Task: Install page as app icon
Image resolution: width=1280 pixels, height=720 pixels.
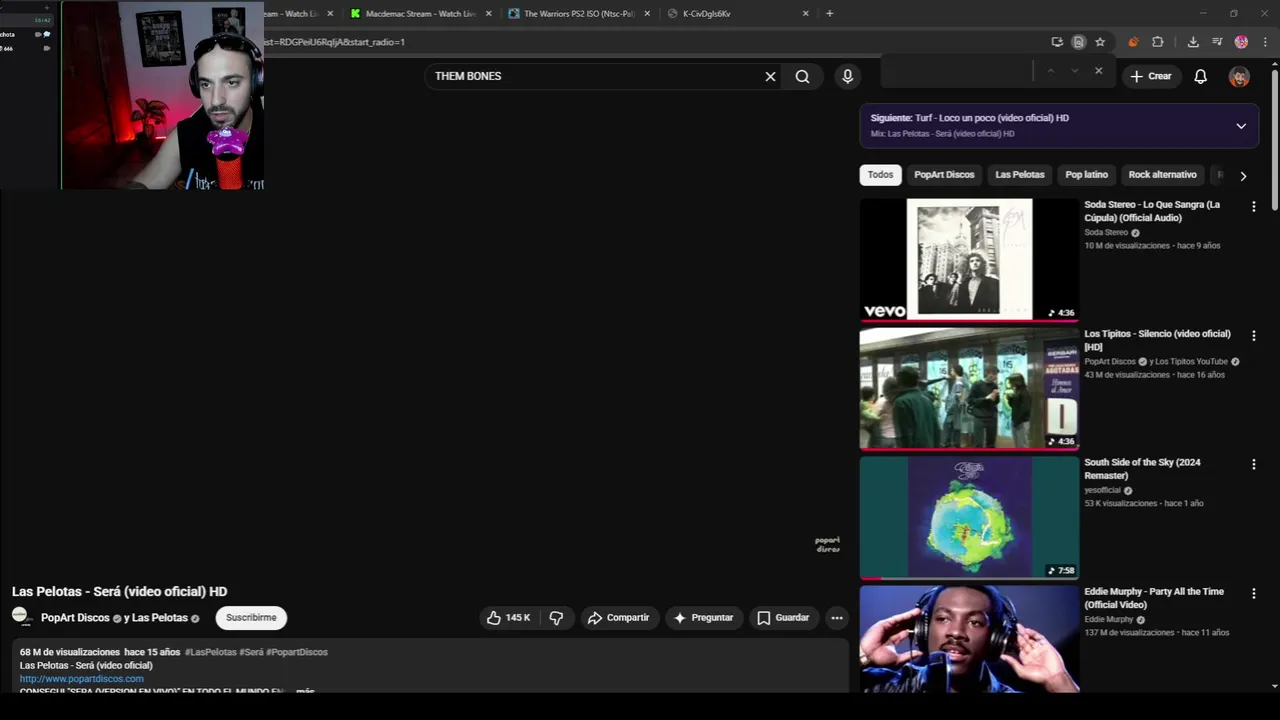Action: (x=1057, y=42)
